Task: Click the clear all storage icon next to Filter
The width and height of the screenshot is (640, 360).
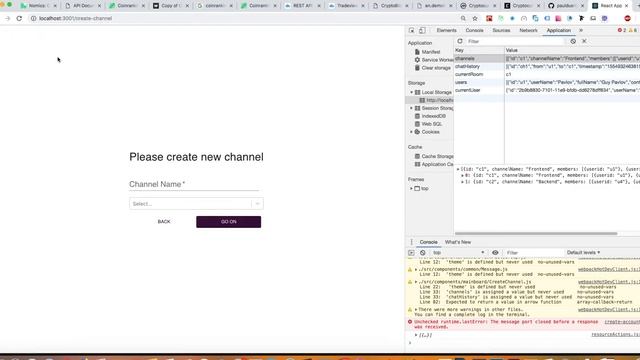Action: pos(573,41)
